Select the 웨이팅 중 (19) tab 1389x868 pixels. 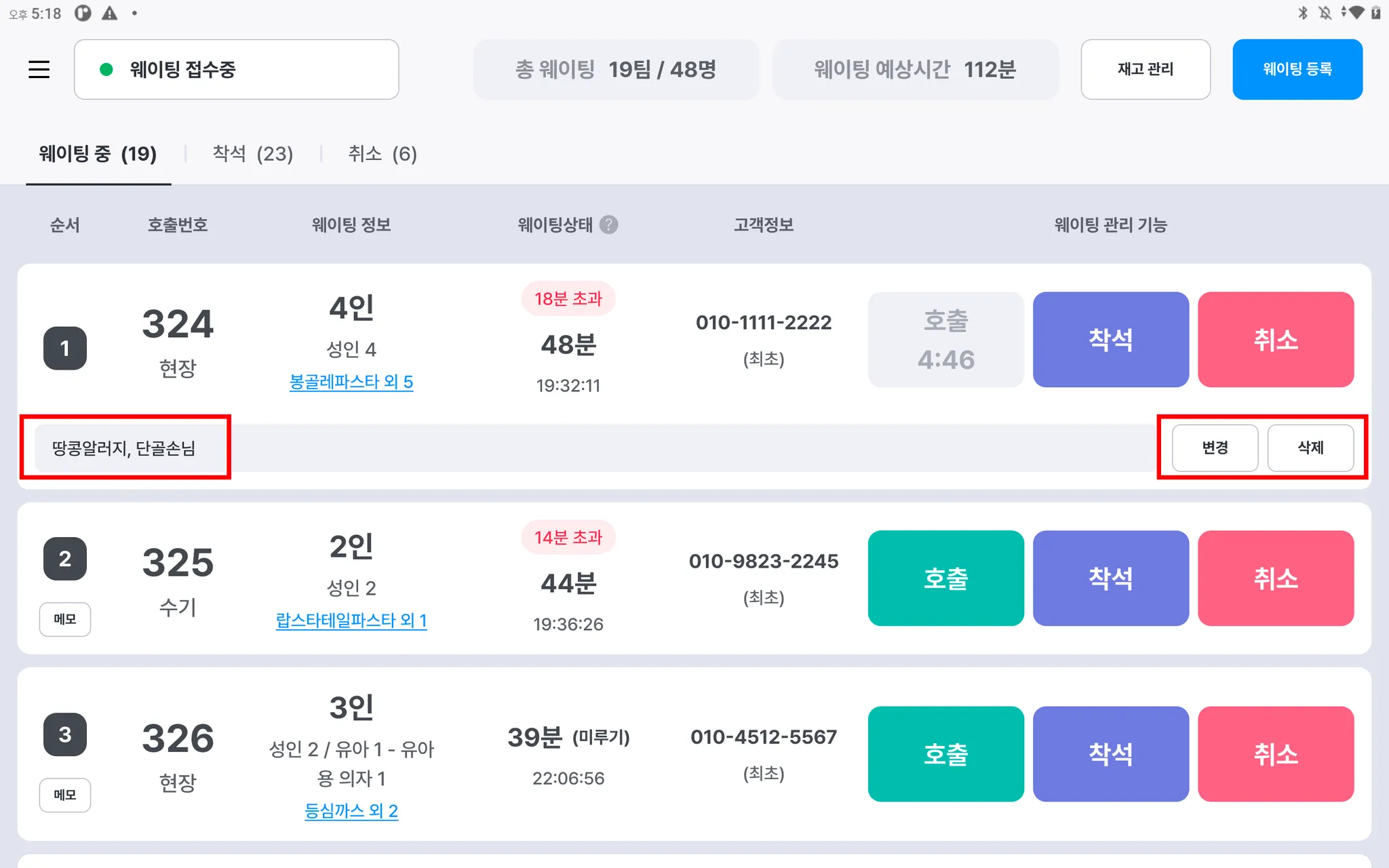click(98, 154)
